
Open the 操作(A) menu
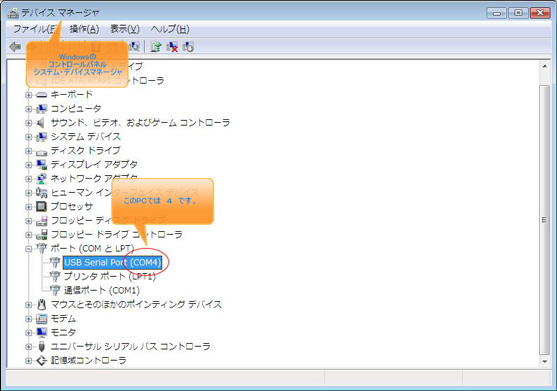point(84,29)
